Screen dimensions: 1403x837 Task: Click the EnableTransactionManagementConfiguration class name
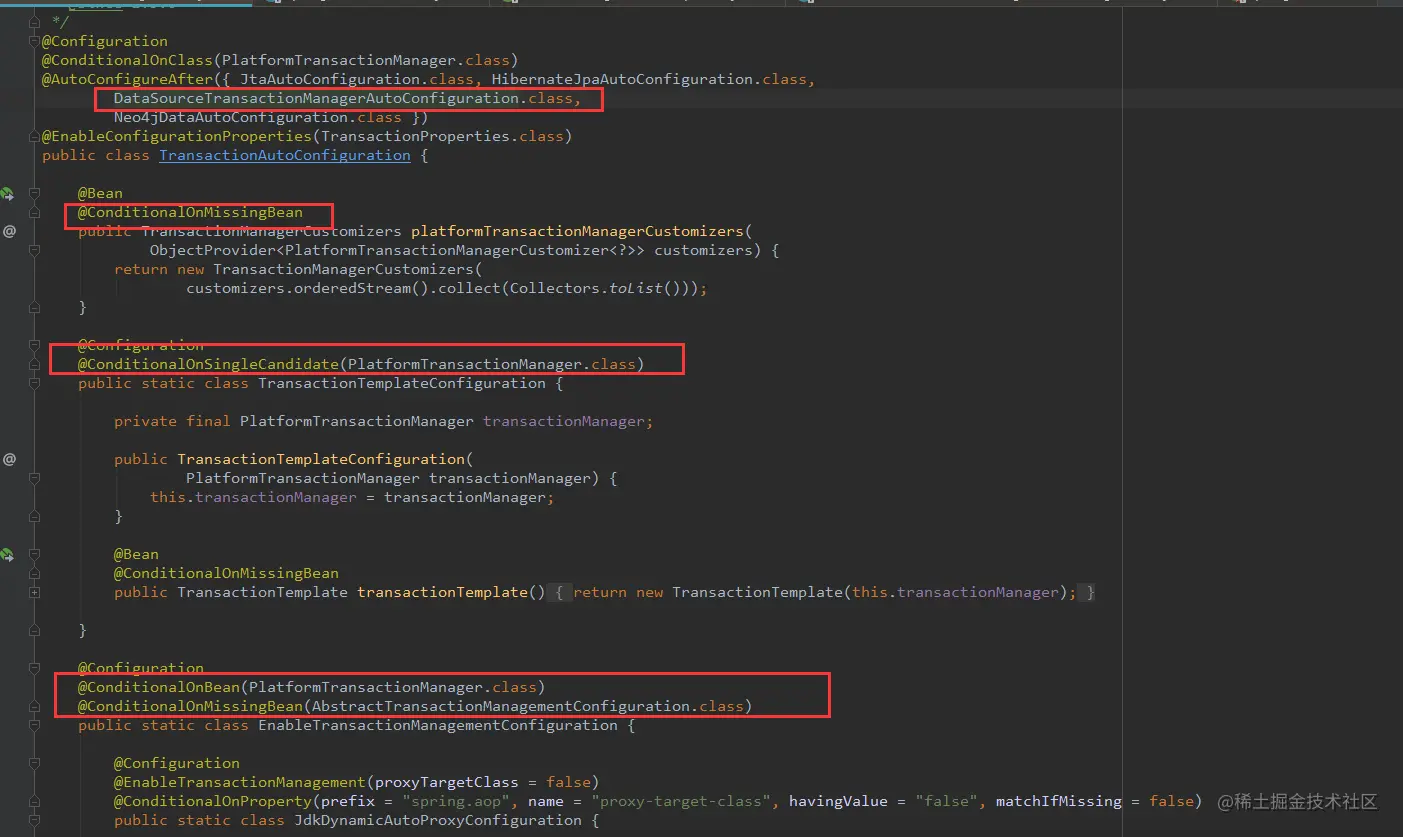[438, 725]
